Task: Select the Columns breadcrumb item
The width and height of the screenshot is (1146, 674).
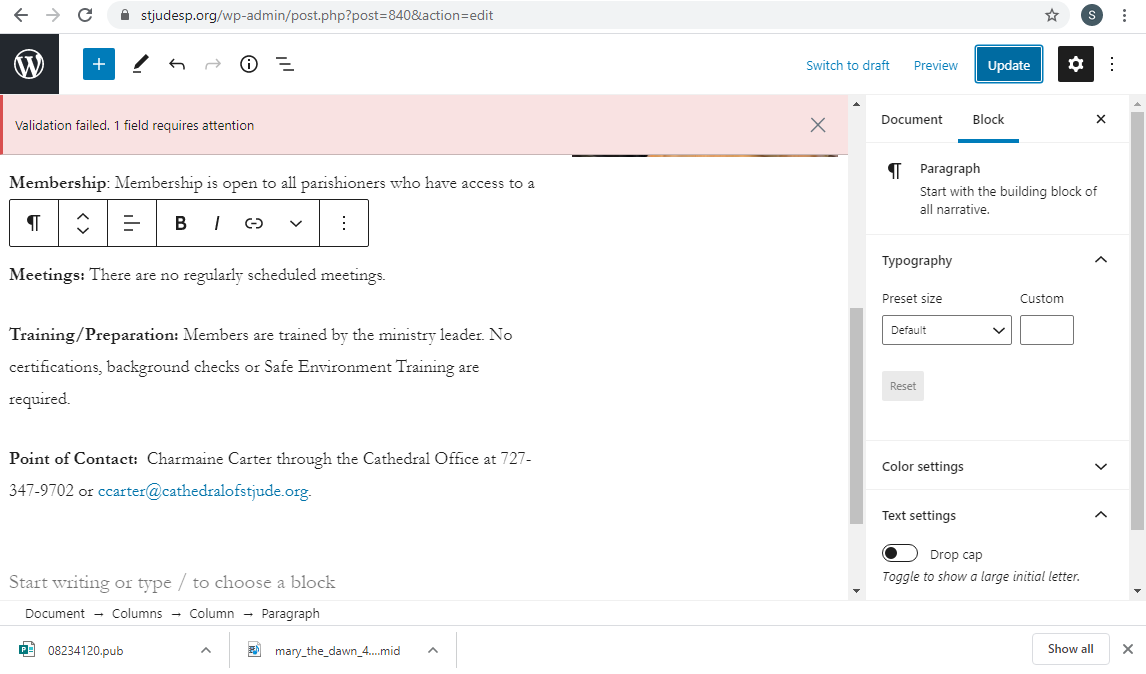Action: (137, 614)
